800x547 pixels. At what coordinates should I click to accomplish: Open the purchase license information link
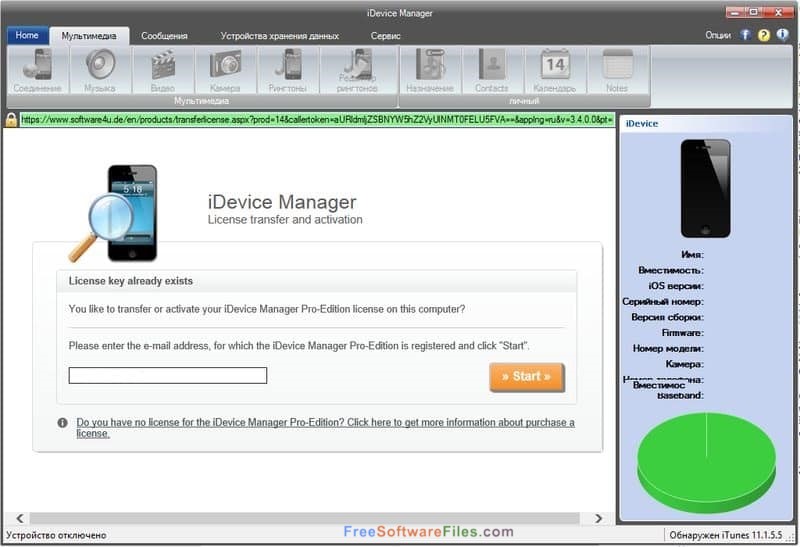pos(326,428)
